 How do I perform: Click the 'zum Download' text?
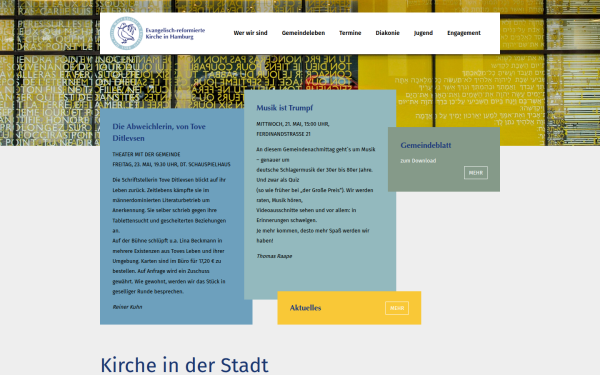(x=418, y=161)
